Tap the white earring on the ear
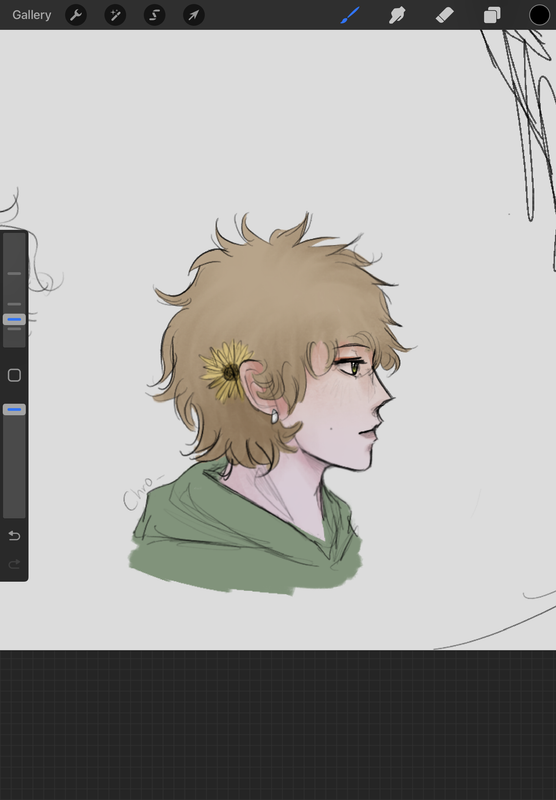Screen dimensions: 556x800 274,416
